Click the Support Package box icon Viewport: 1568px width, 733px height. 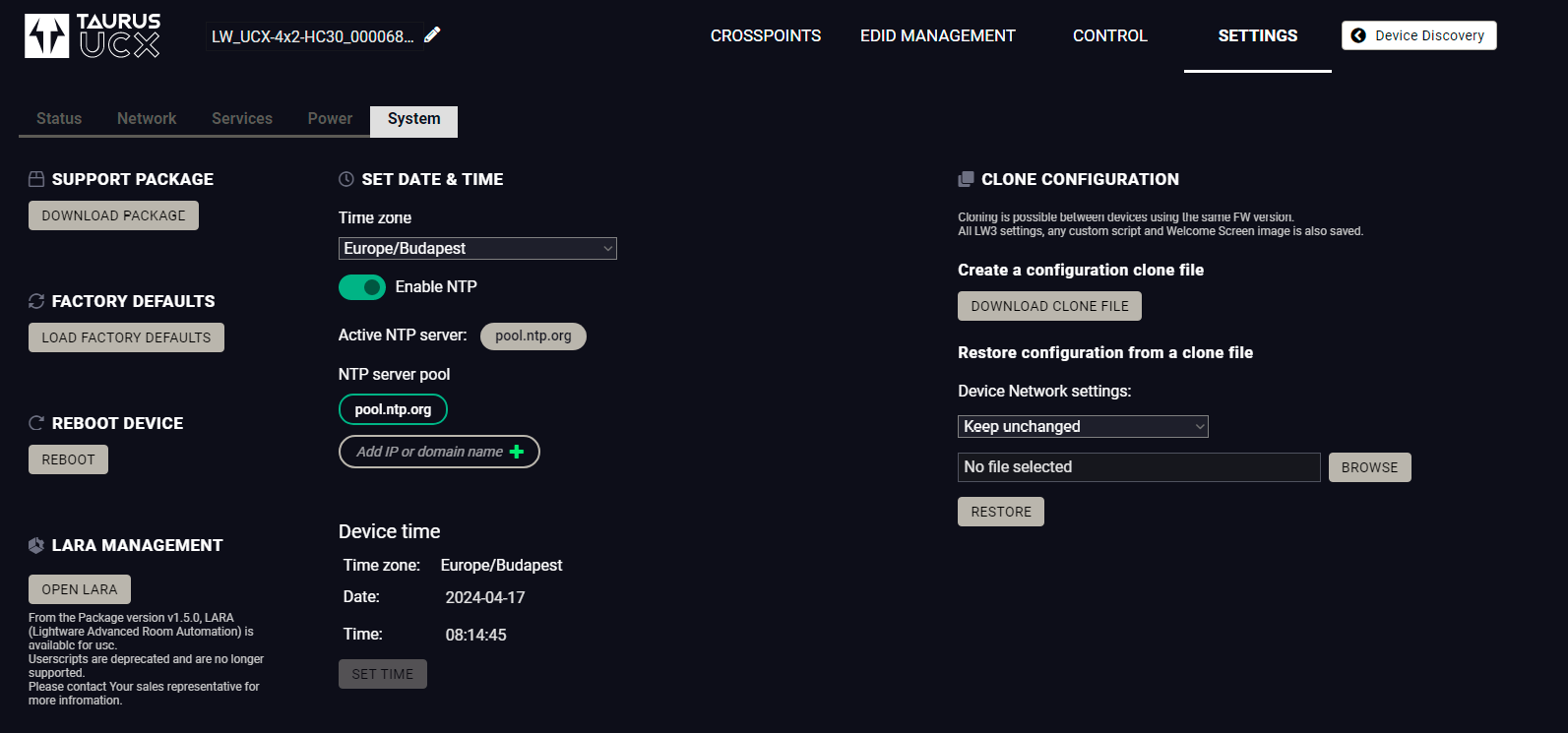(36, 179)
